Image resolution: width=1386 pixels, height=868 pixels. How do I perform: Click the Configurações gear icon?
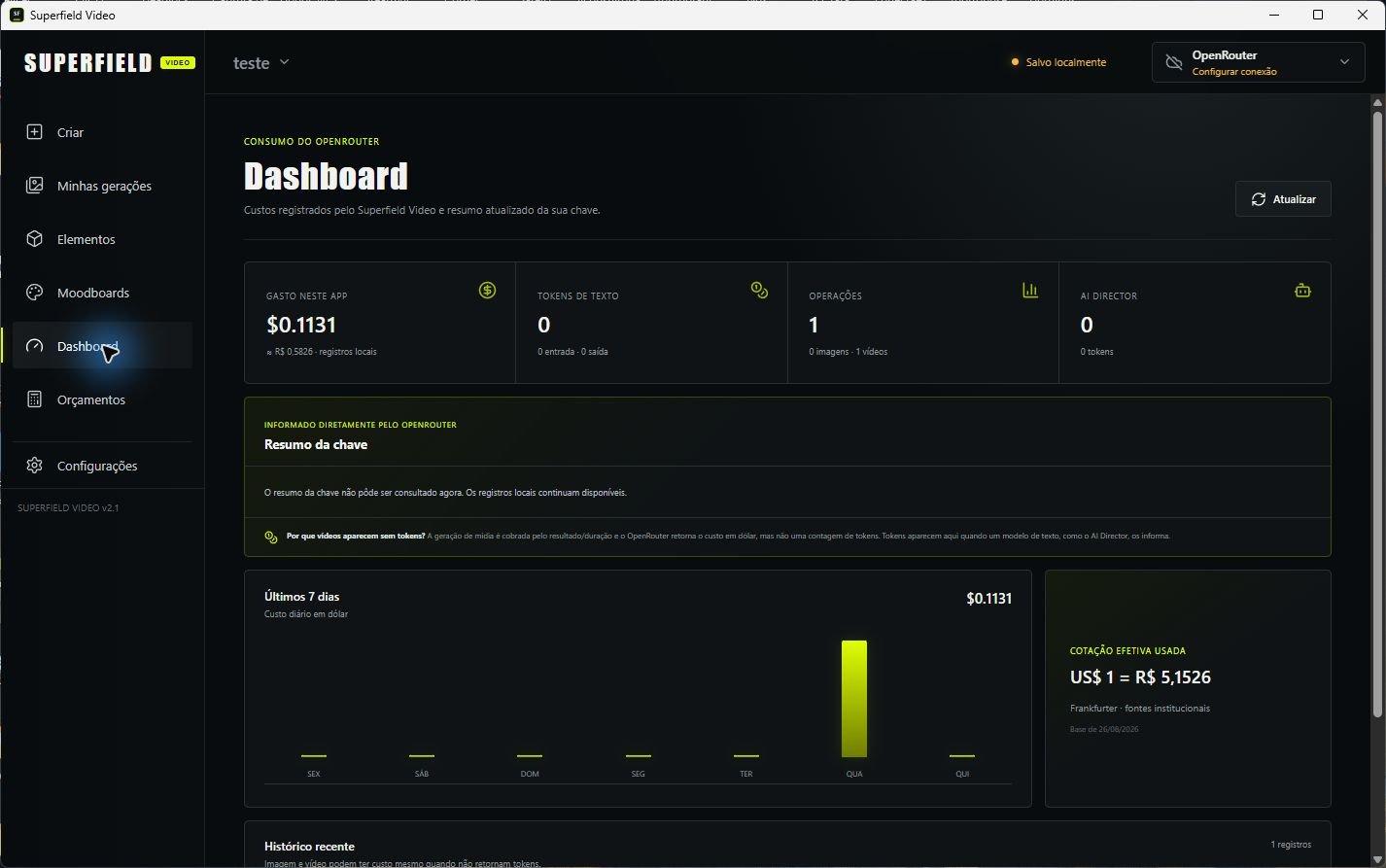[x=34, y=465]
